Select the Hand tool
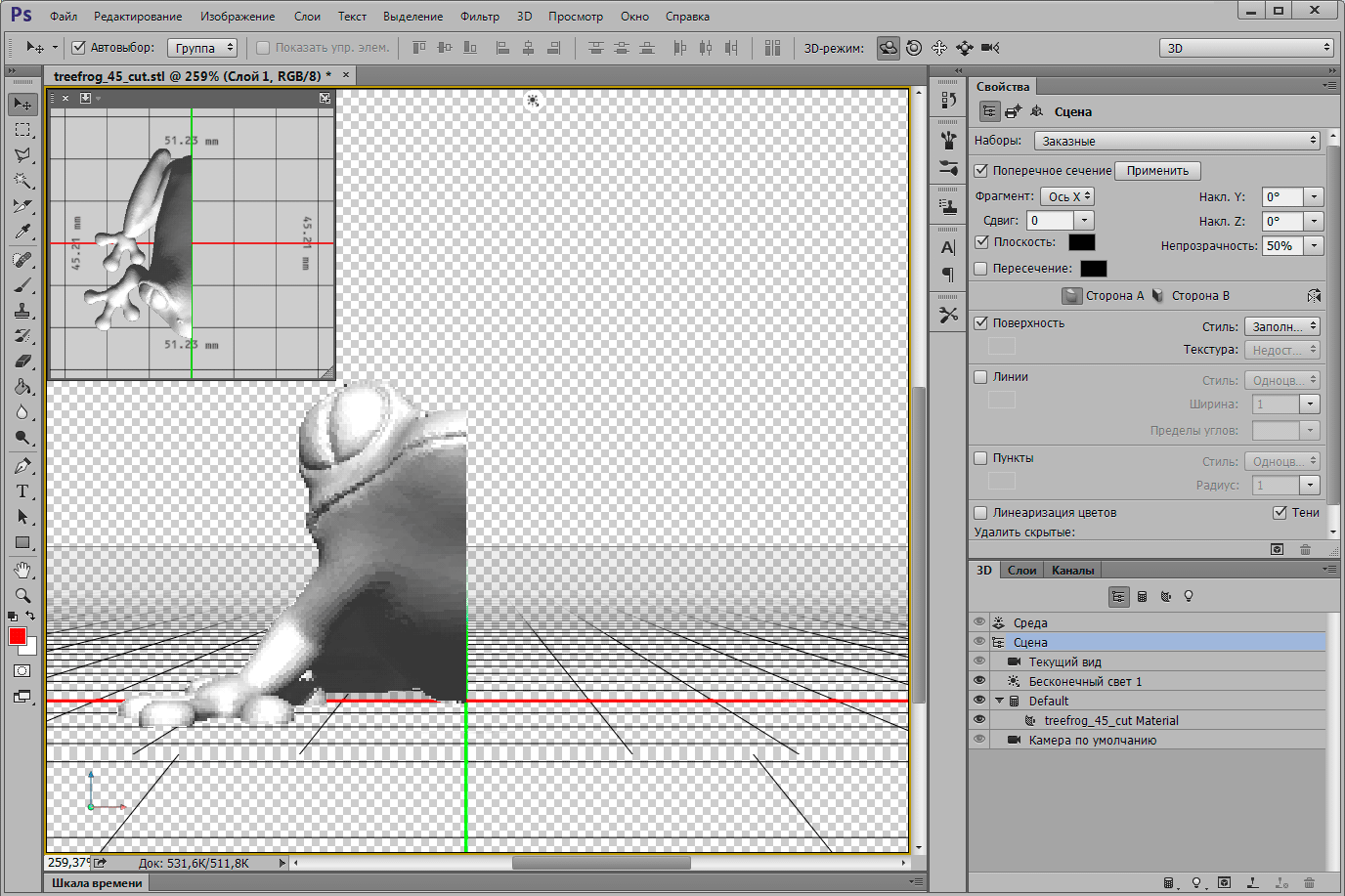Screen dimensions: 1345x896 [x=22, y=570]
